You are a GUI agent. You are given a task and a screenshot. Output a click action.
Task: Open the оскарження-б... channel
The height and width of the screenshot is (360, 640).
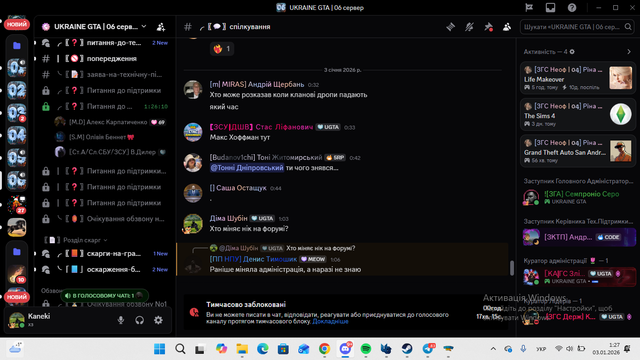pyautogui.click(x=104, y=270)
